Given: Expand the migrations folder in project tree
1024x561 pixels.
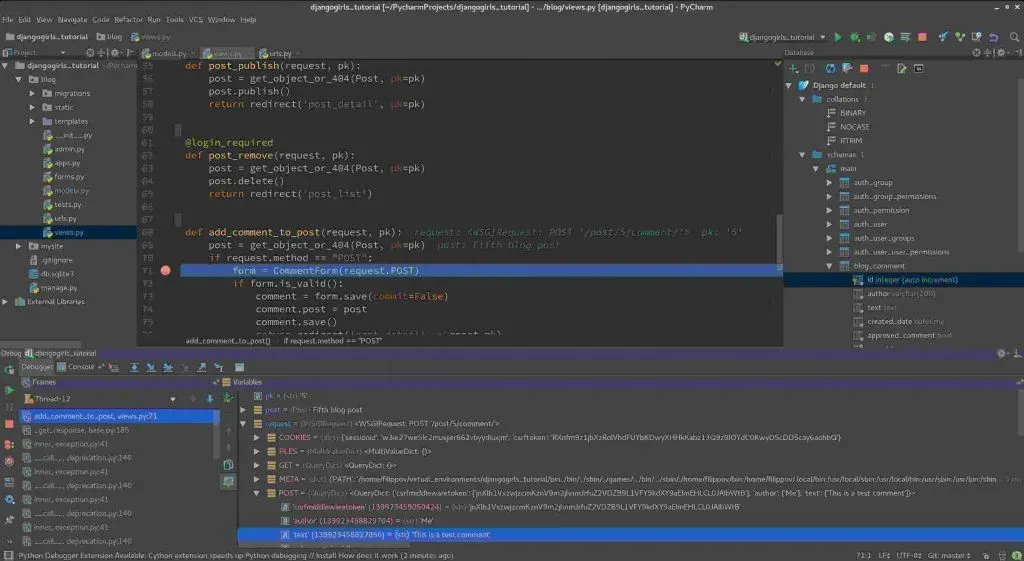Looking at the screenshot, I should click(32, 93).
